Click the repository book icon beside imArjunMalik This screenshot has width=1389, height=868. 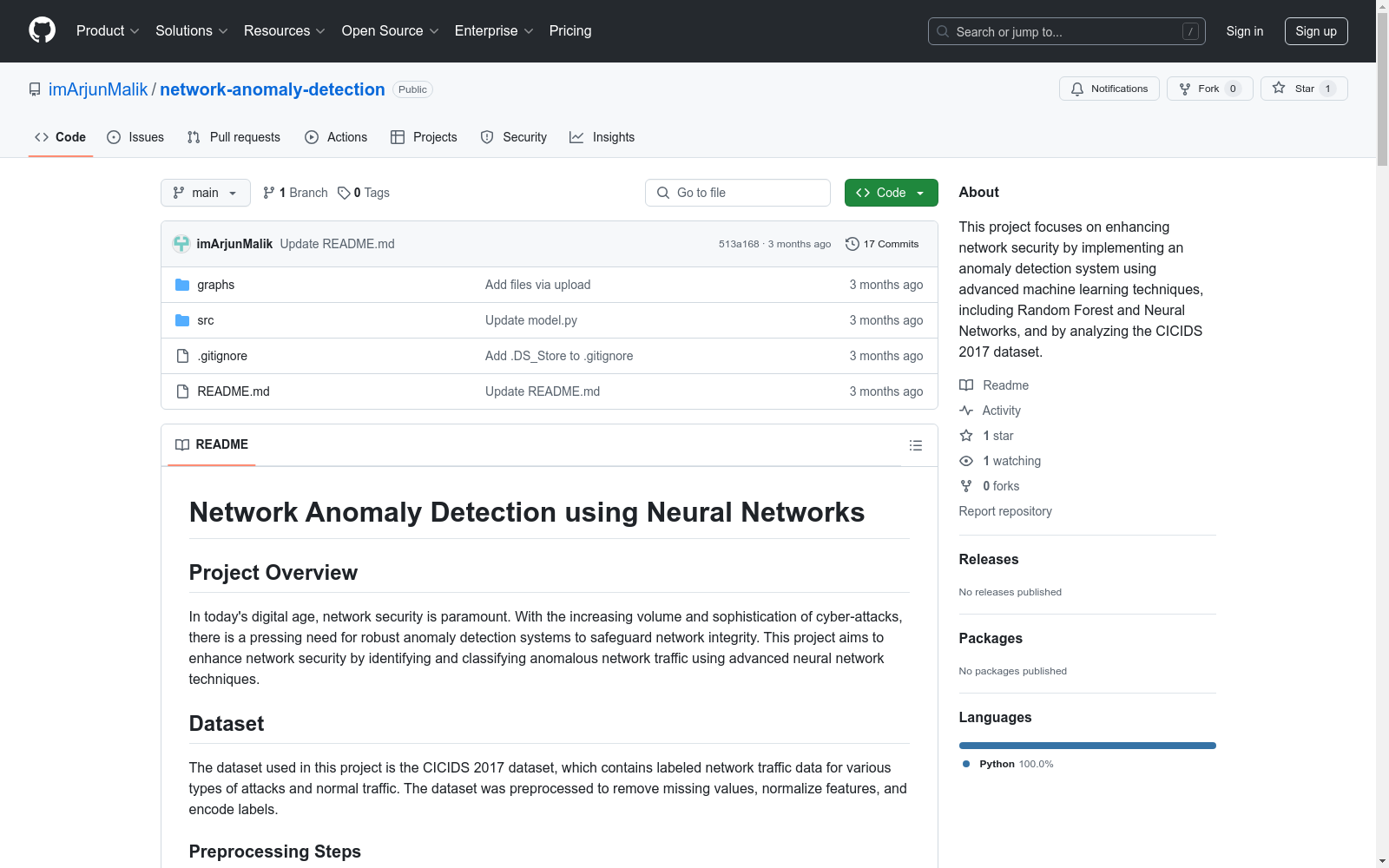[35, 89]
